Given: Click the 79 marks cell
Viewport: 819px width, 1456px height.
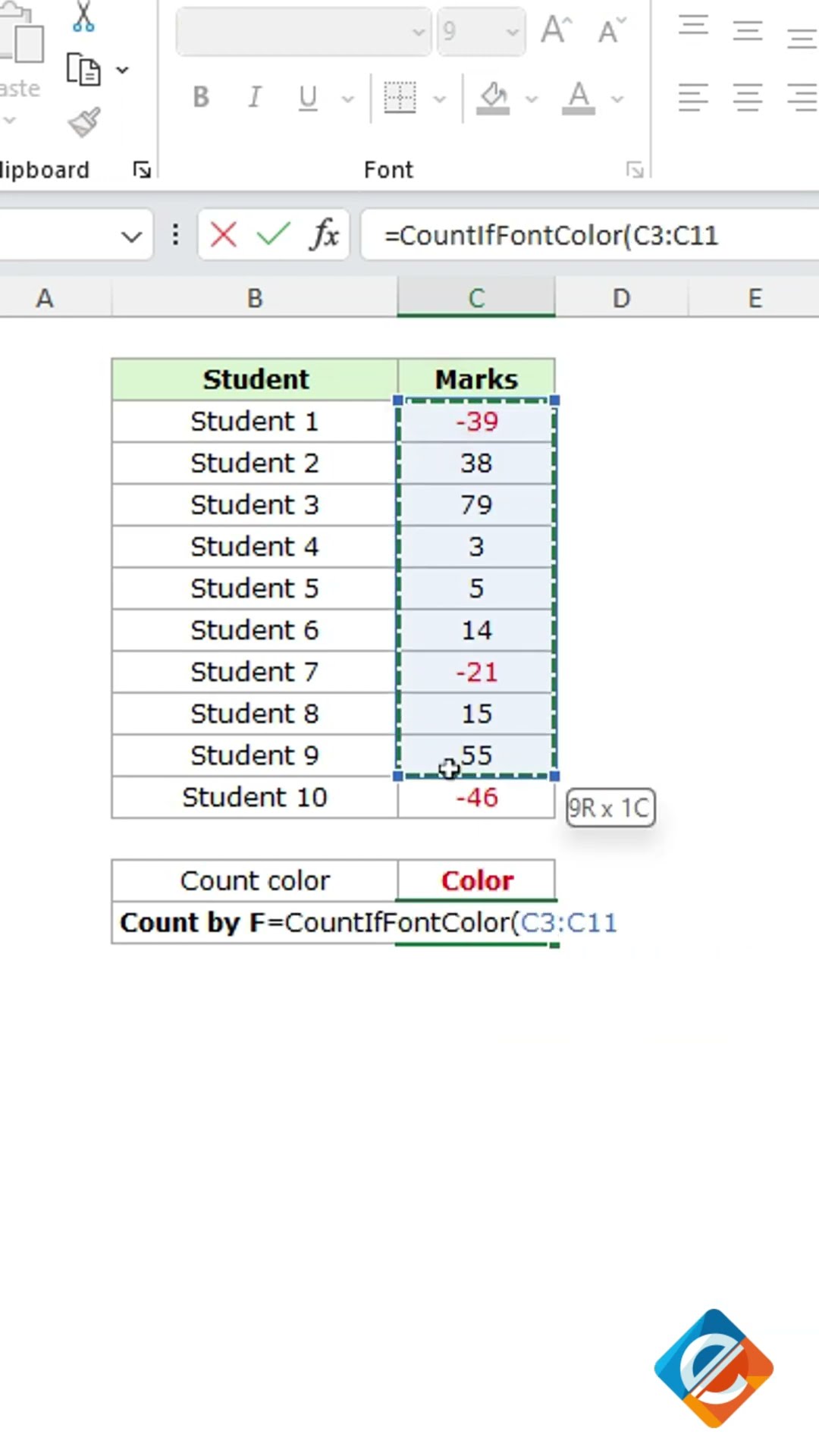Looking at the screenshot, I should [476, 504].
